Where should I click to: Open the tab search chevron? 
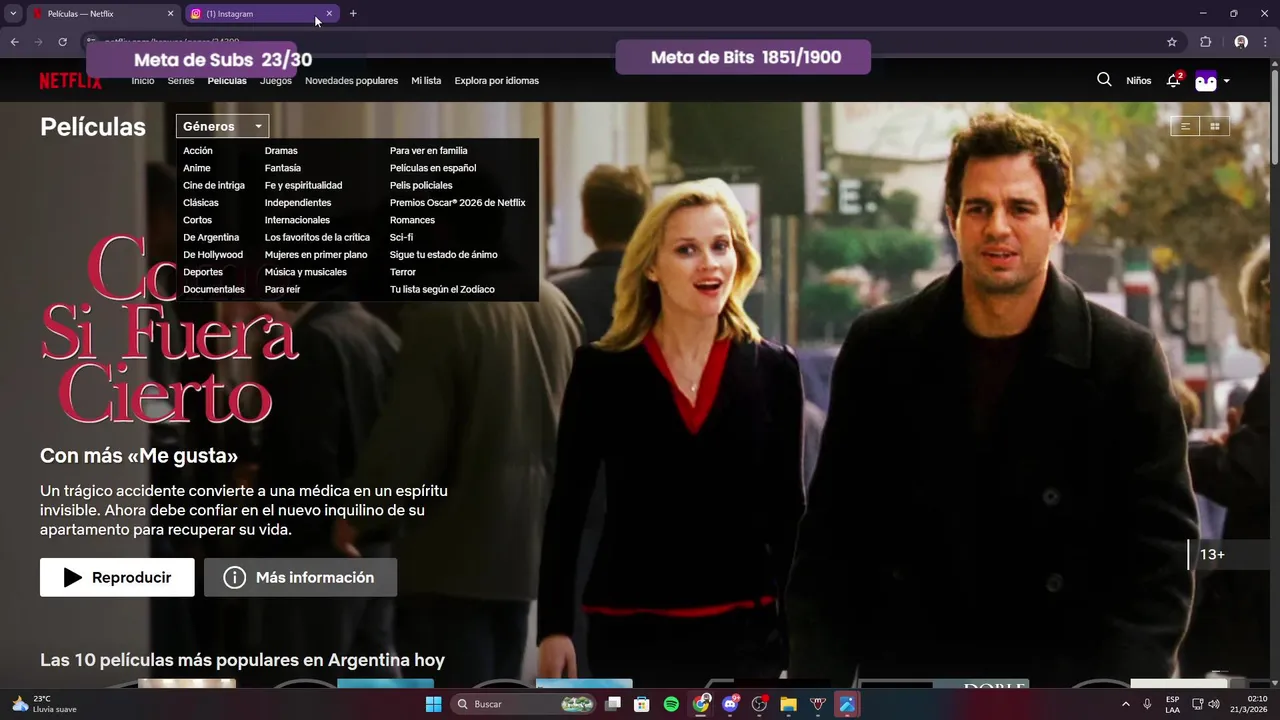click(x=13, y=14)
